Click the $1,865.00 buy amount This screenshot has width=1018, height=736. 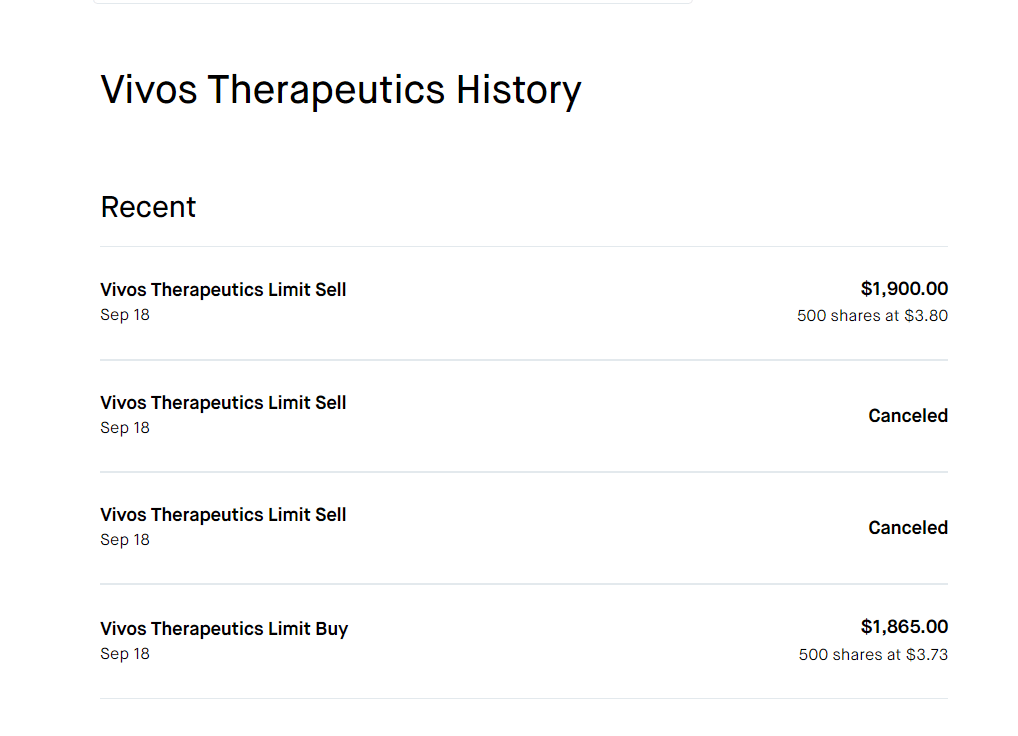(x=904, y=627)
